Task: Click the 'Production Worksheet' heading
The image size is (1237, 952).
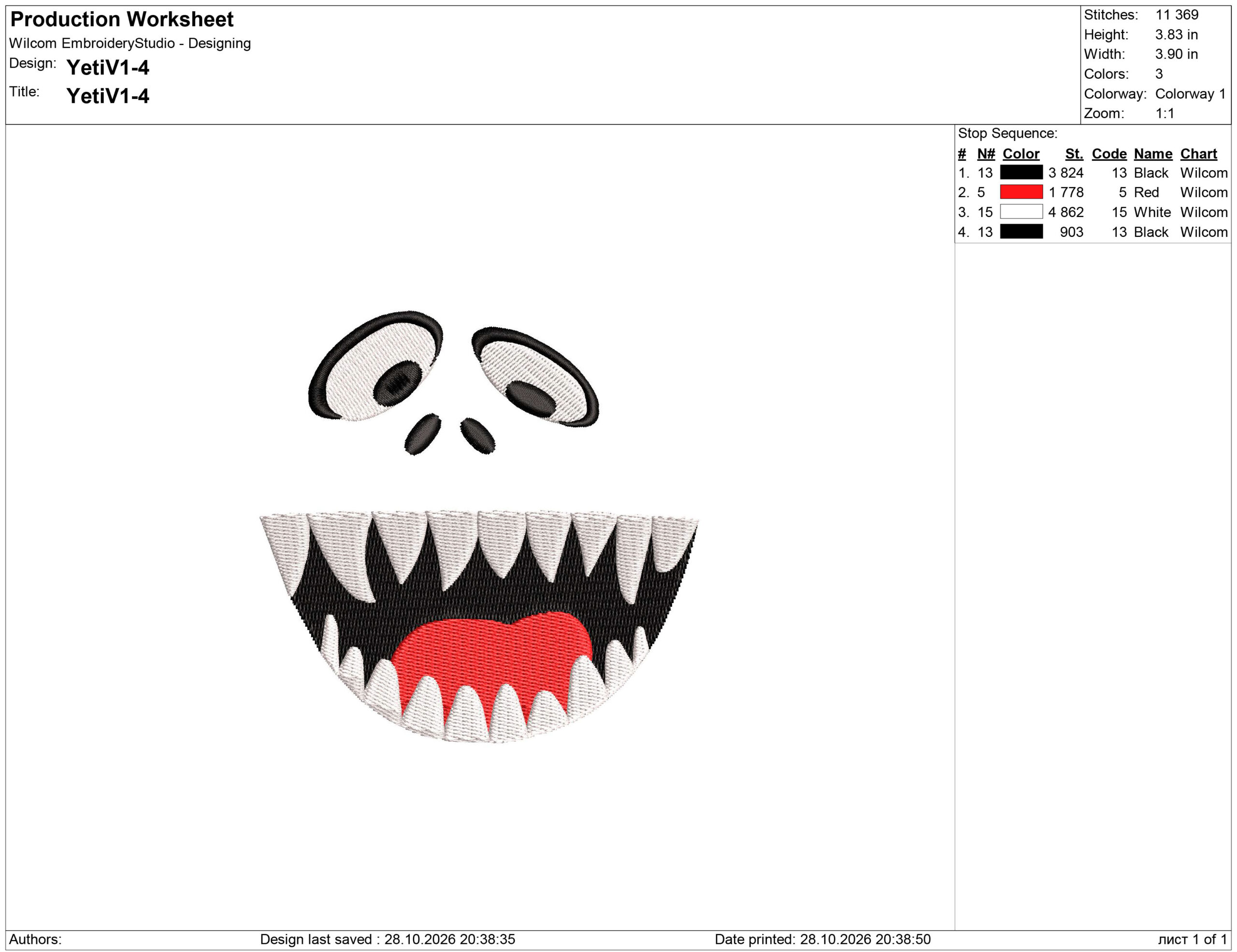Action: 122,19
